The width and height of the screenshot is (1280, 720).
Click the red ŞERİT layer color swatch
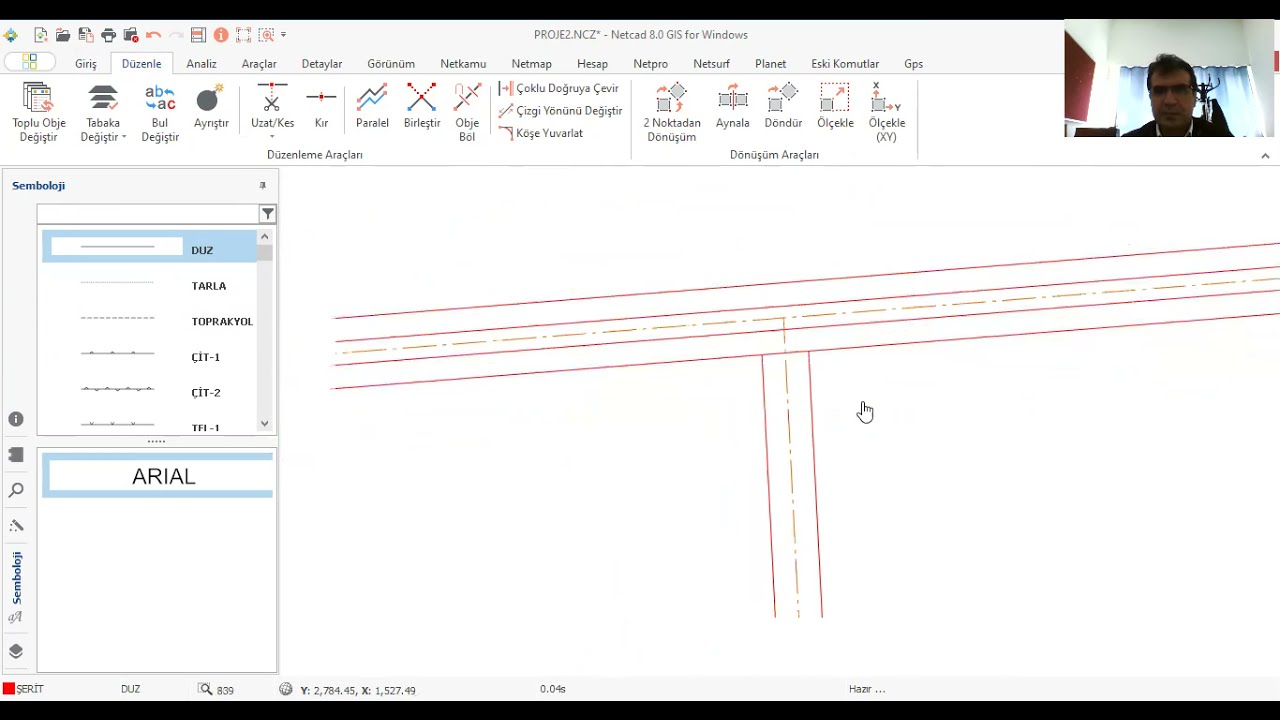click(x=9, y=689)
